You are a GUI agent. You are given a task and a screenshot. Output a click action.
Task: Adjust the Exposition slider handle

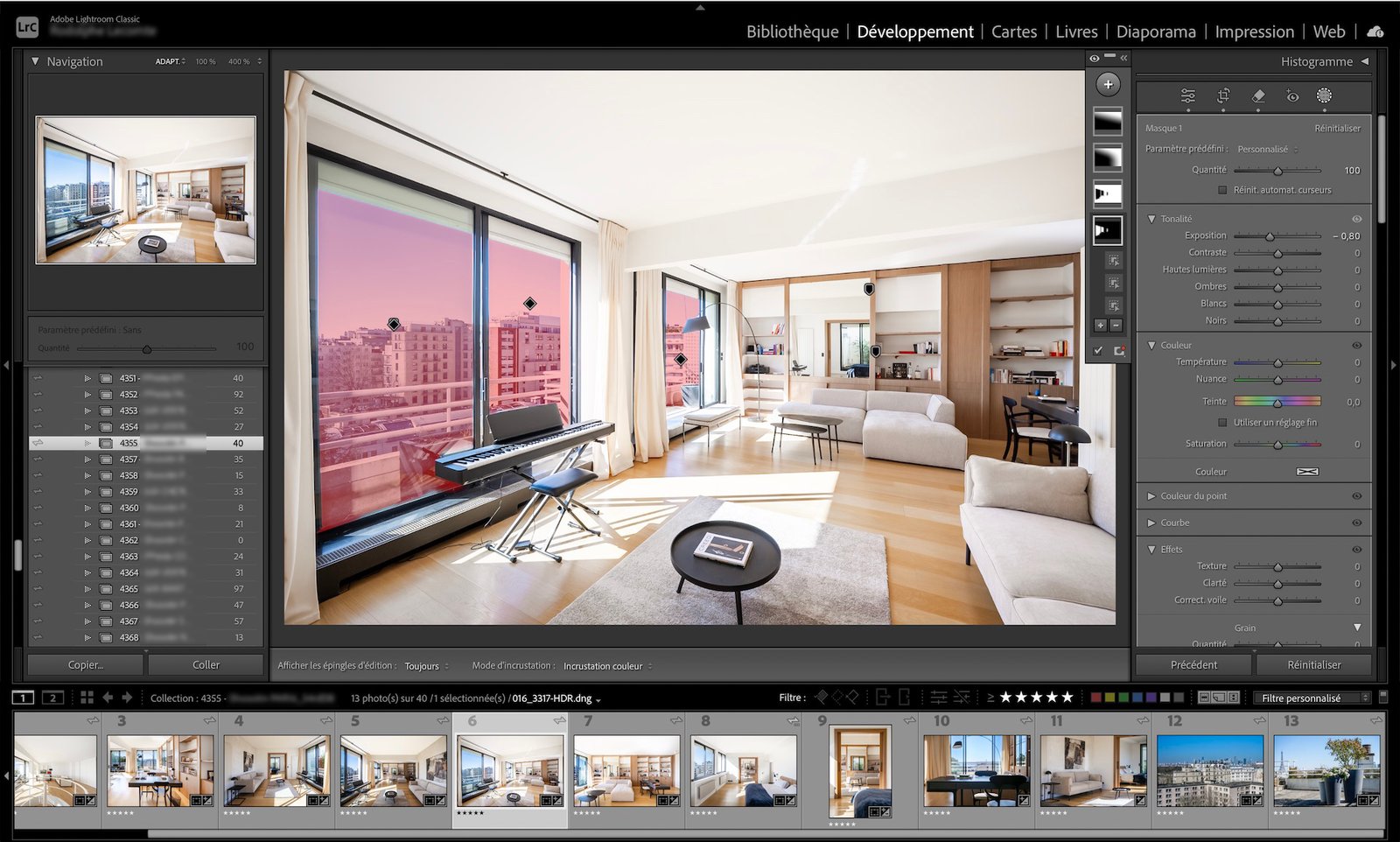[x=1270, y=236]
